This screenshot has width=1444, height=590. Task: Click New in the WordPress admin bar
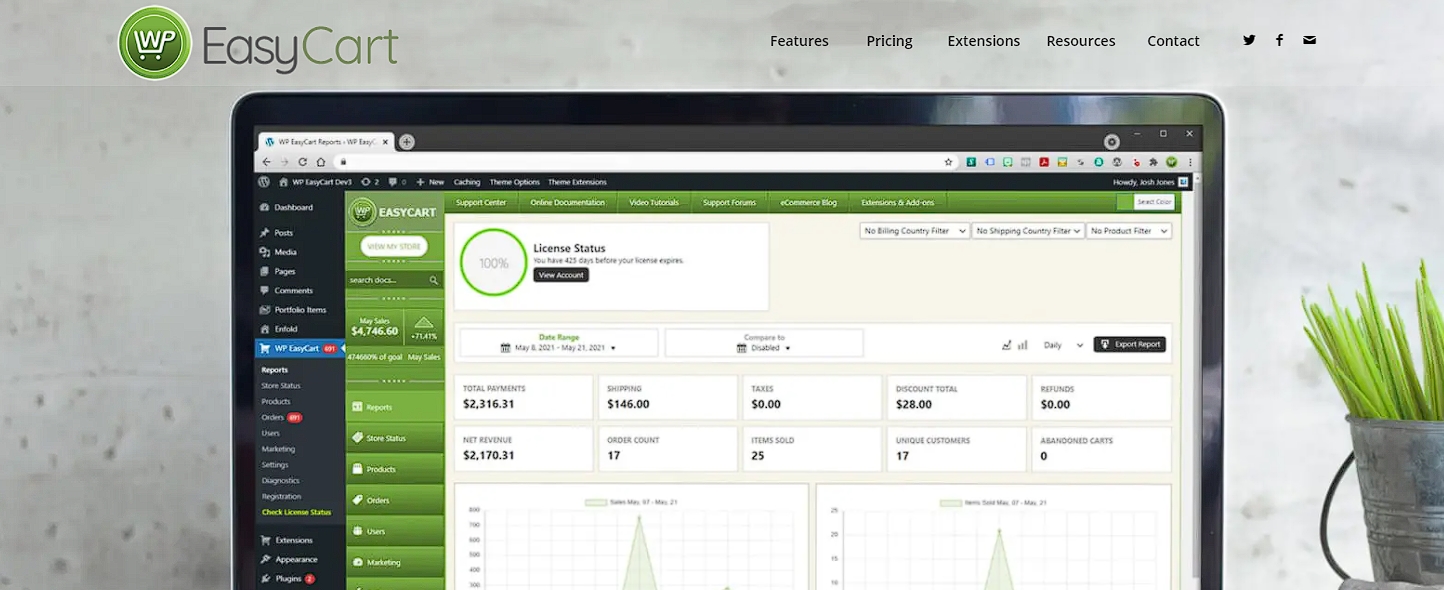click(x=430, y=182)
